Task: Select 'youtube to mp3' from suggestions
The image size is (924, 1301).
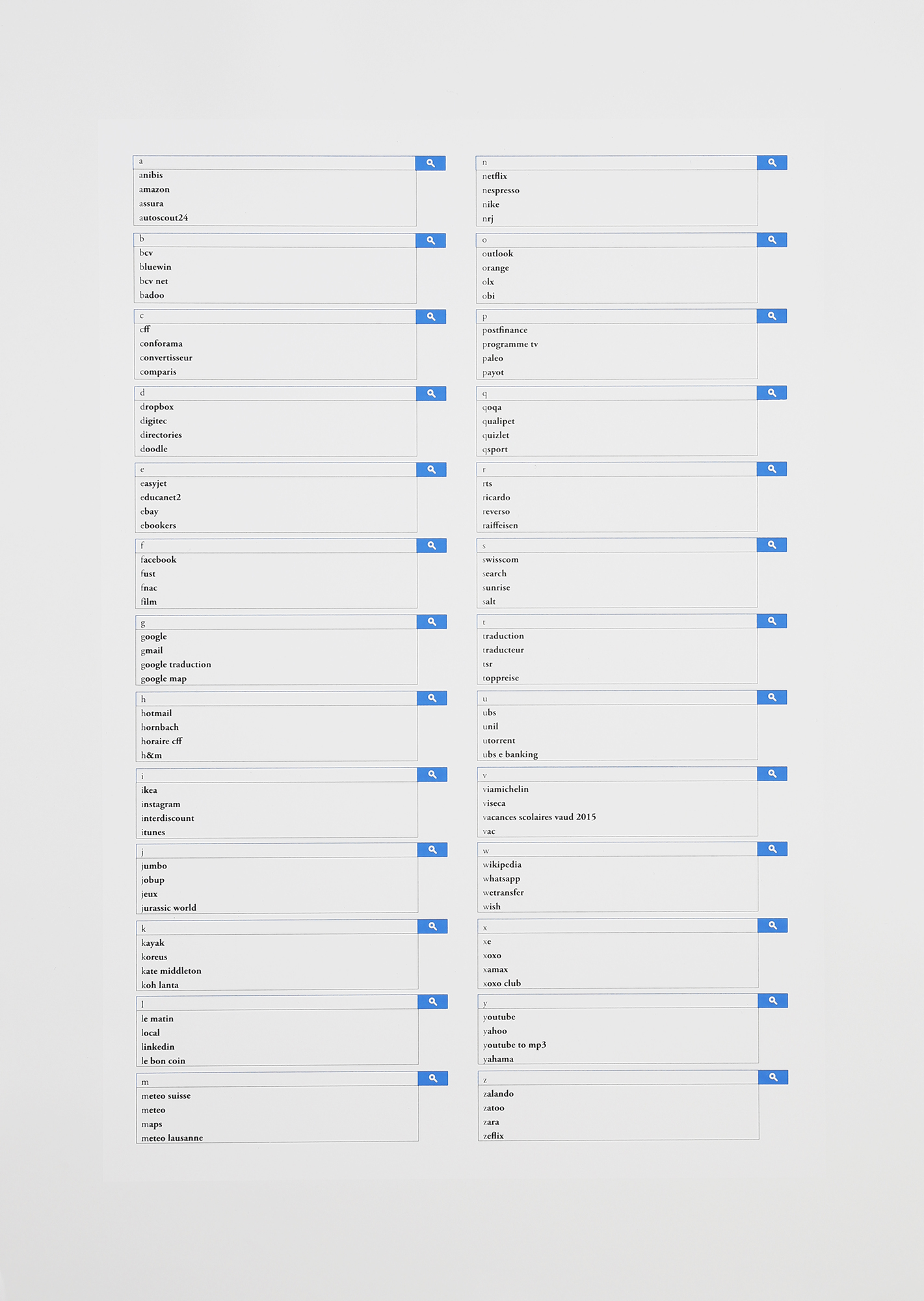Action: coord(514,1045)
